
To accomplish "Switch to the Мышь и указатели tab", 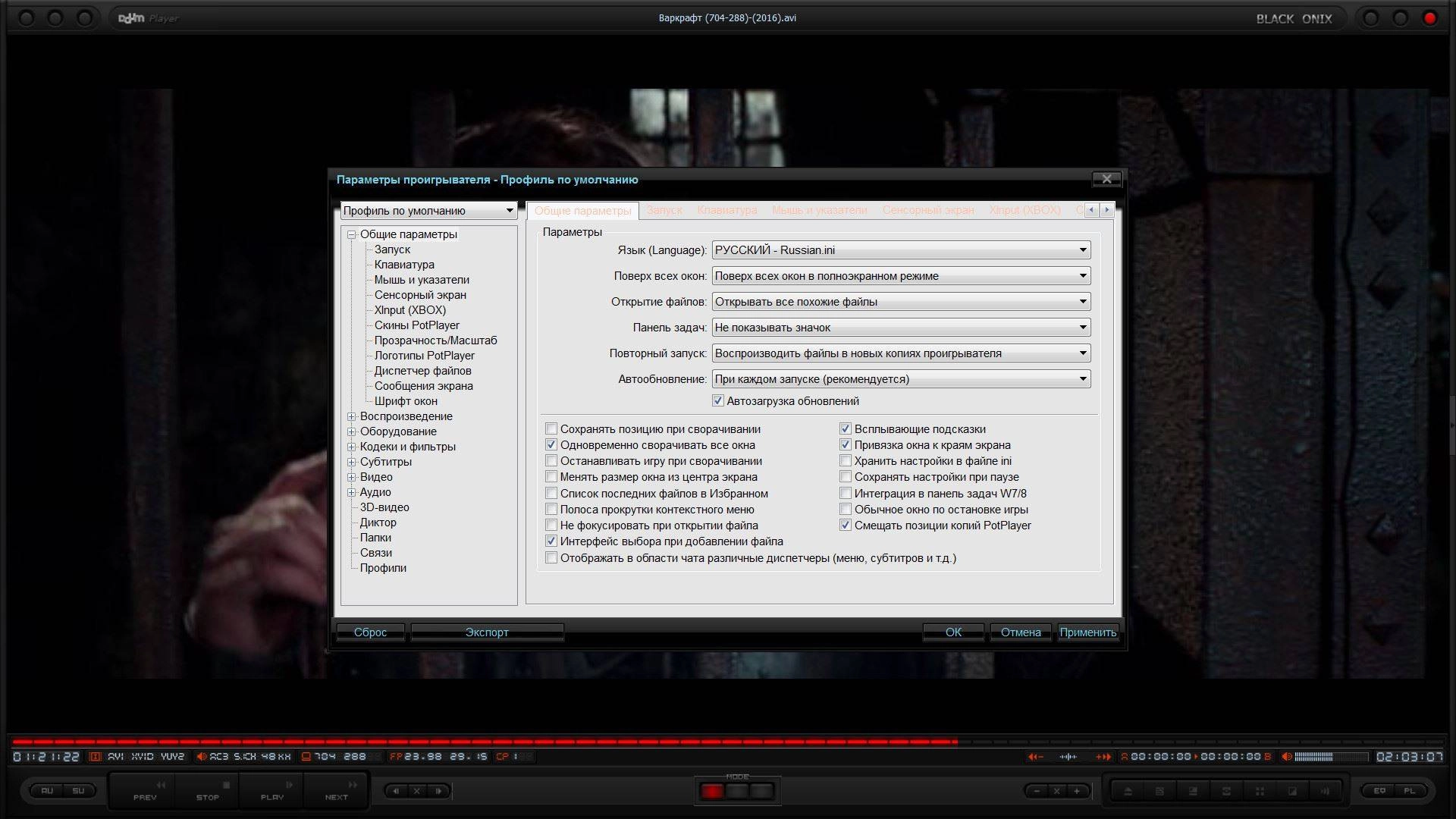I will click(x=819, y=210).
